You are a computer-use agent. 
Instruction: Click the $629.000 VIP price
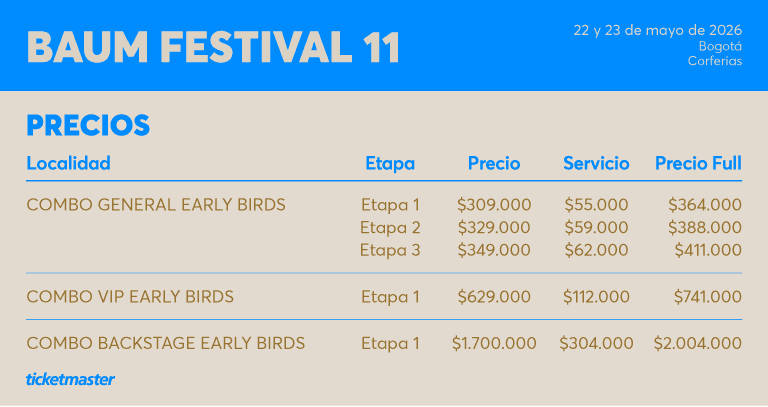pyautogui.click(x=494, y=297)
